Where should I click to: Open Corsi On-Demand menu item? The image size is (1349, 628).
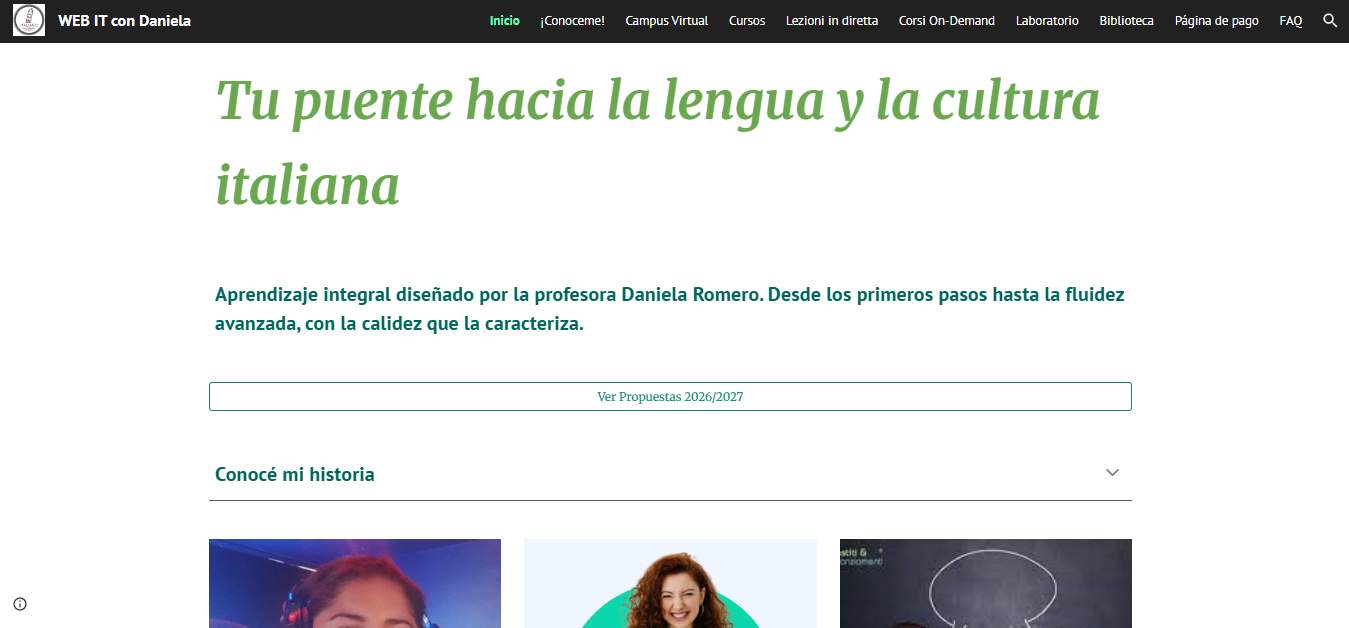coord(947,21)
